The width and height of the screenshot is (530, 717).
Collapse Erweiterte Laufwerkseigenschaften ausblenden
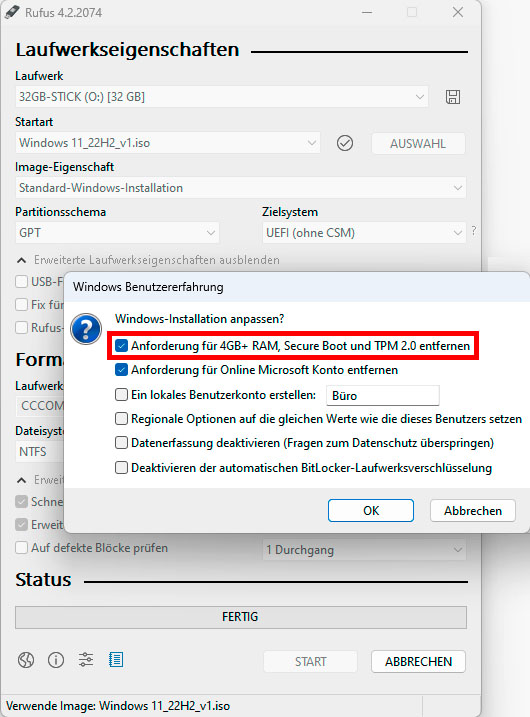(148, 260)
